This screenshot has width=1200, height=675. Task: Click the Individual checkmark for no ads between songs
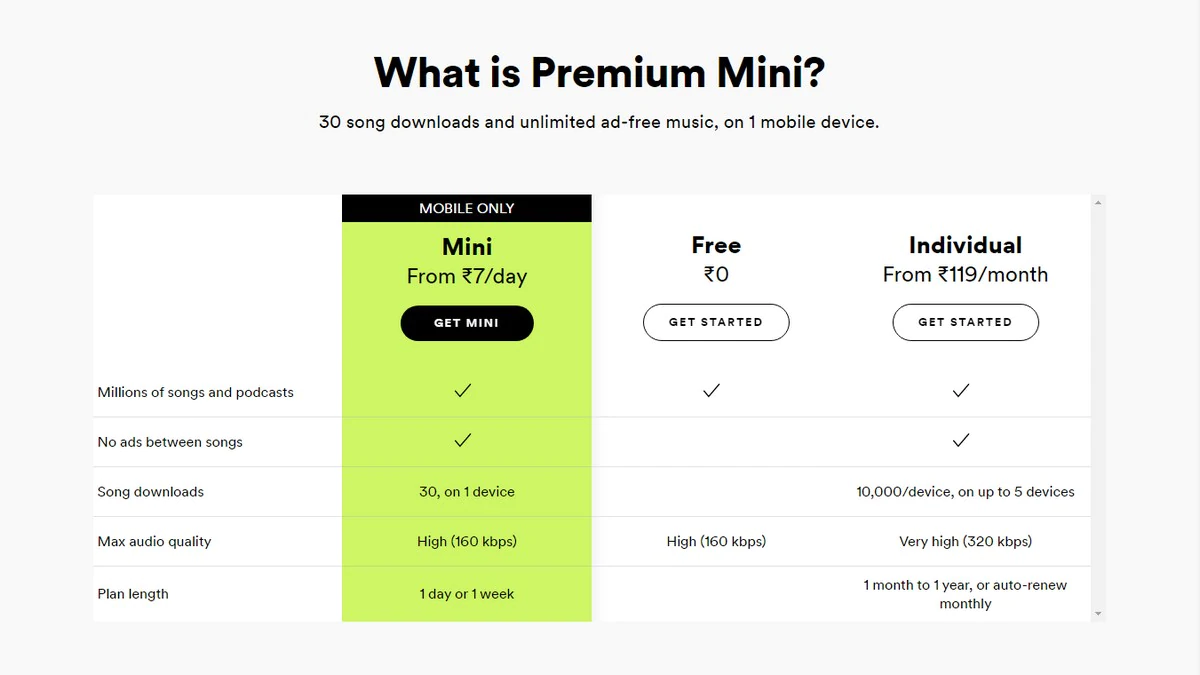[961, 440]
